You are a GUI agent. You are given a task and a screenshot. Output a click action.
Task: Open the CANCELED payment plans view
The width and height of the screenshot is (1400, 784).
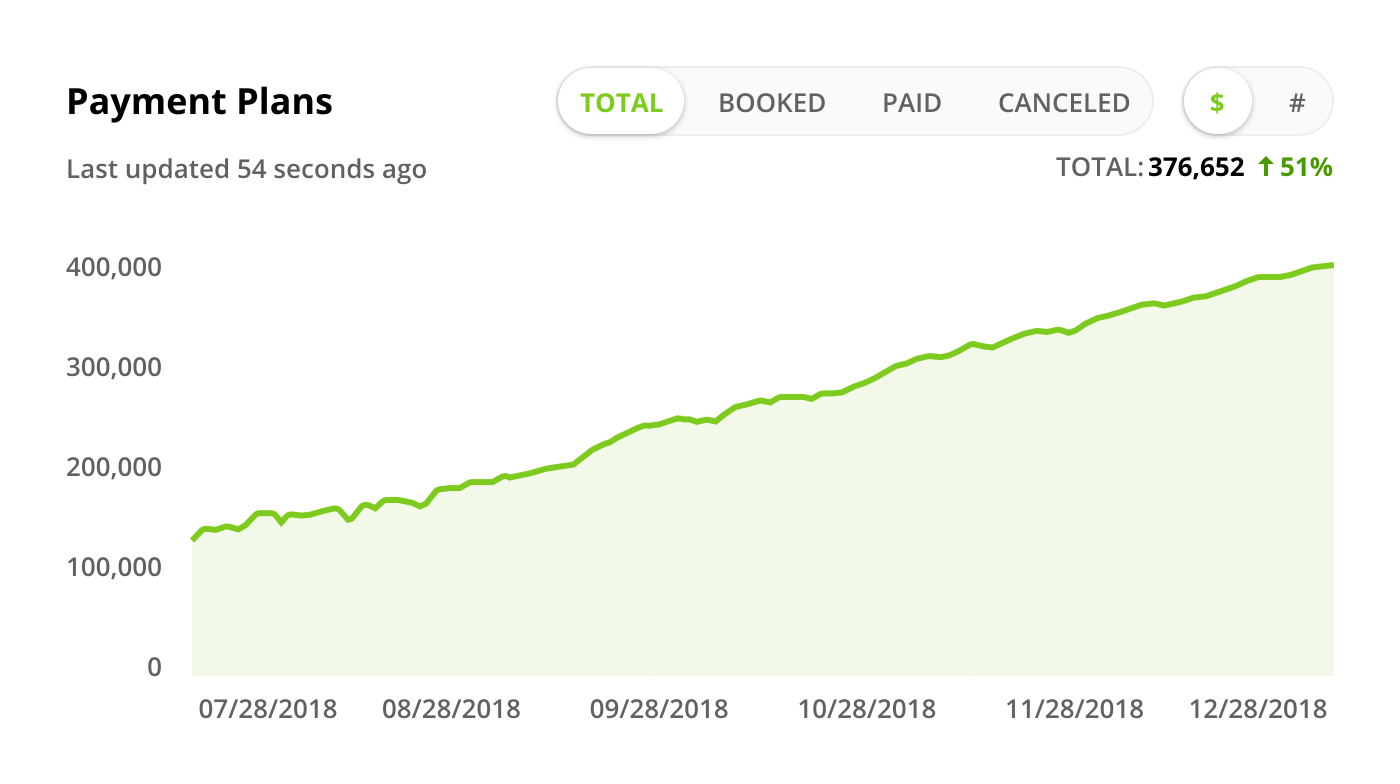pyautogui.click(x=1063, y=102)
